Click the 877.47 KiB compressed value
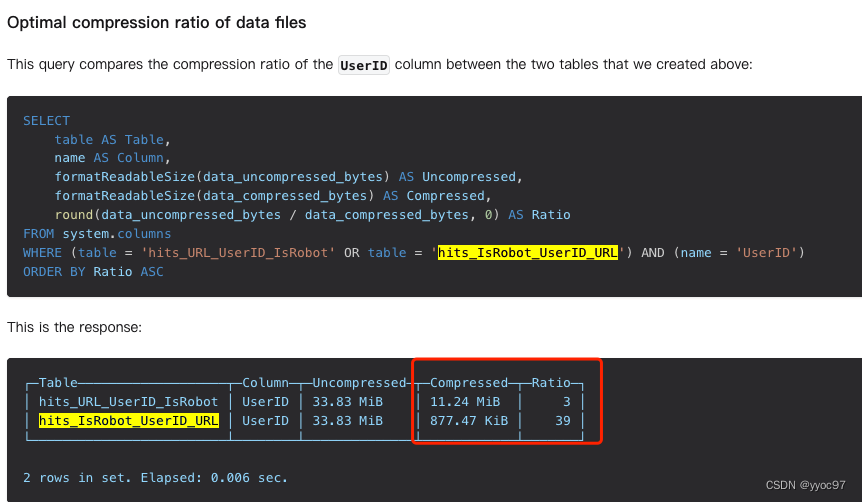This screenshot has height=502, width=862. pyautogui.click(x=469, y=421)
